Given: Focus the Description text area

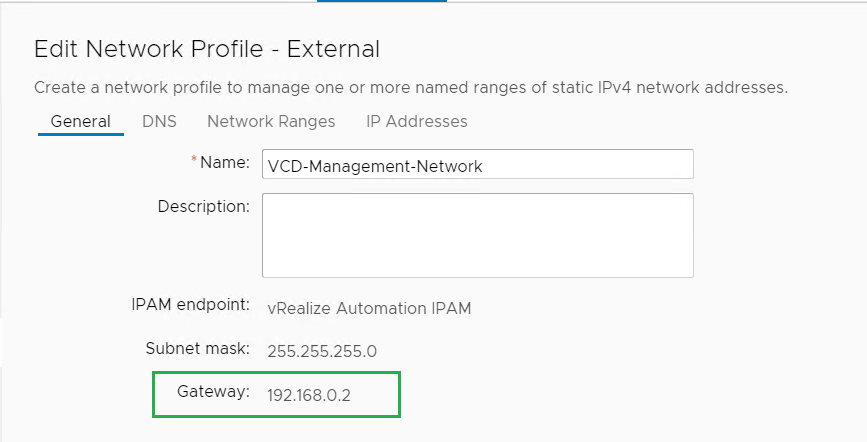Looking at the screenshot, I should pos(477,235).
